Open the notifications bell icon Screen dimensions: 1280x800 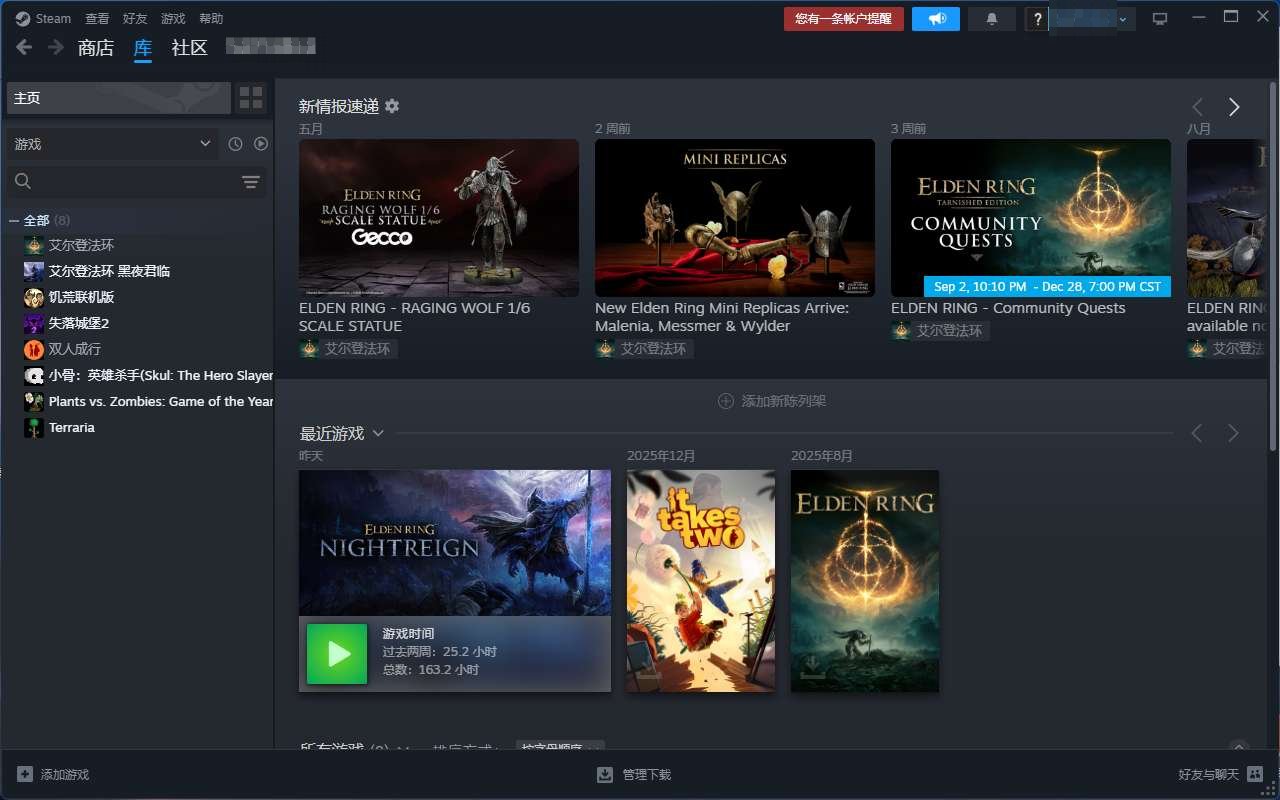pyautogui.click(x=992, y=19)
